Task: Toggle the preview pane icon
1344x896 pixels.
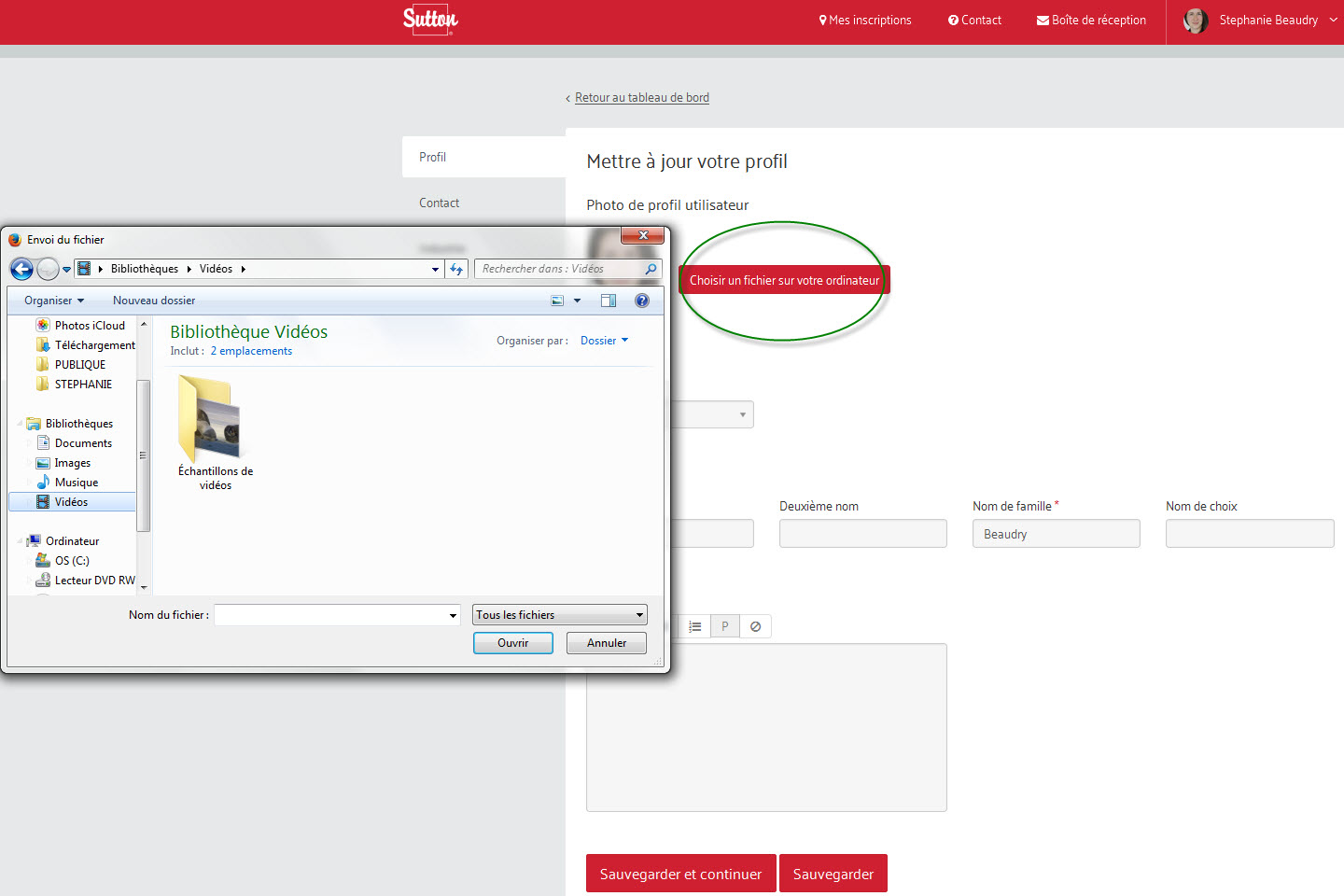Action: coord(609,301)
